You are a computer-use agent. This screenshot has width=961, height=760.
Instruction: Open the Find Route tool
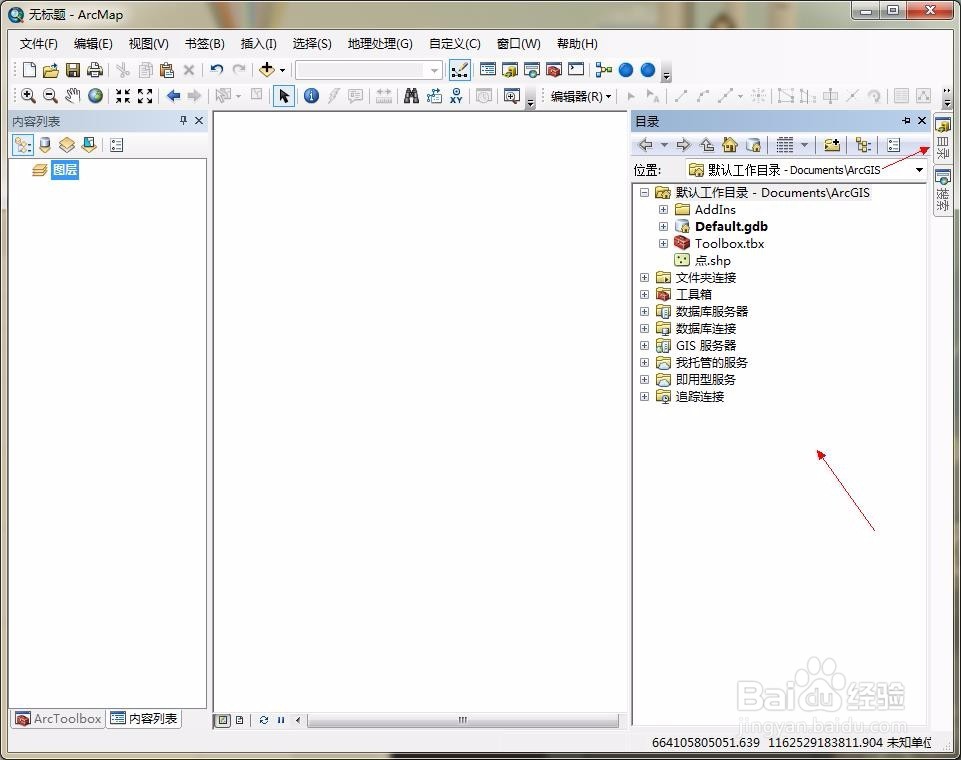coord(434,96)
